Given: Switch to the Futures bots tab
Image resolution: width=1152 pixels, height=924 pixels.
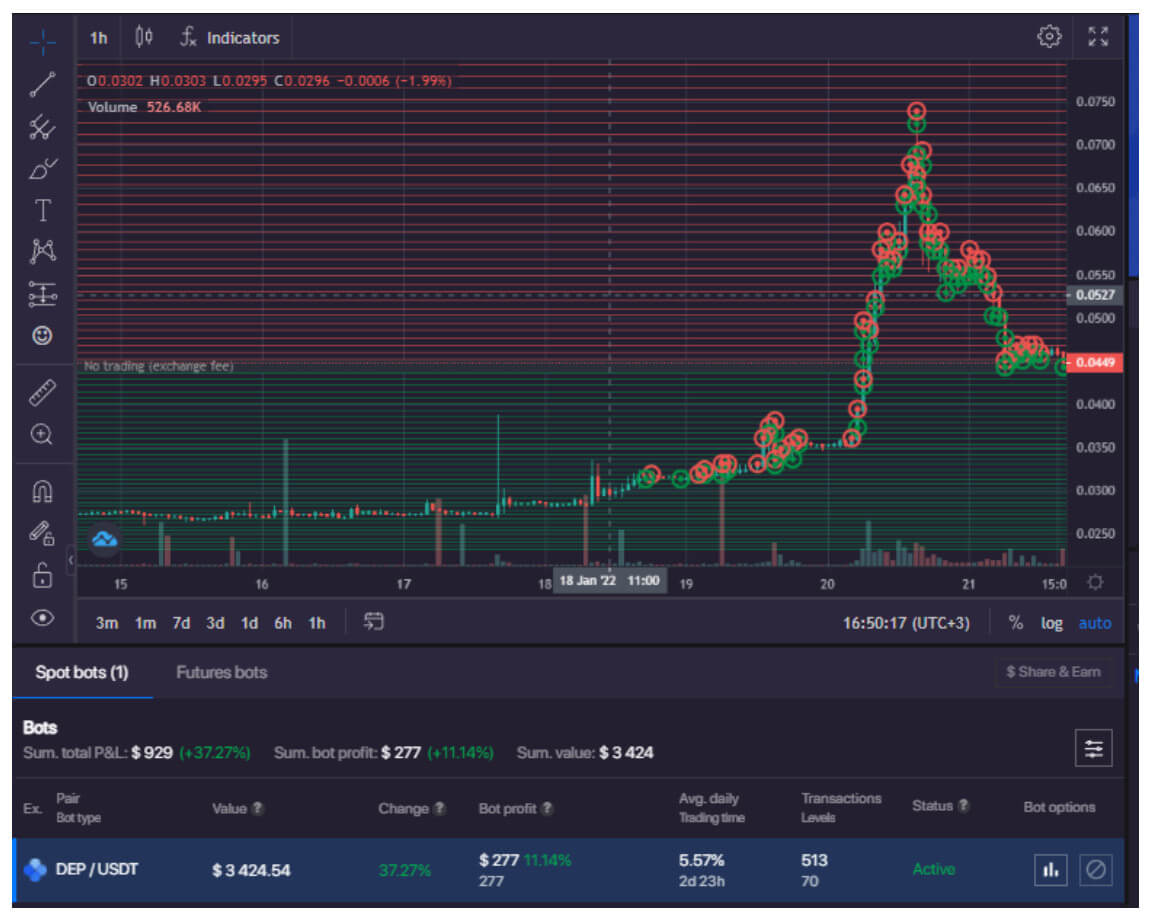Looking at the screenshot, I should click(x=221, y=672).
